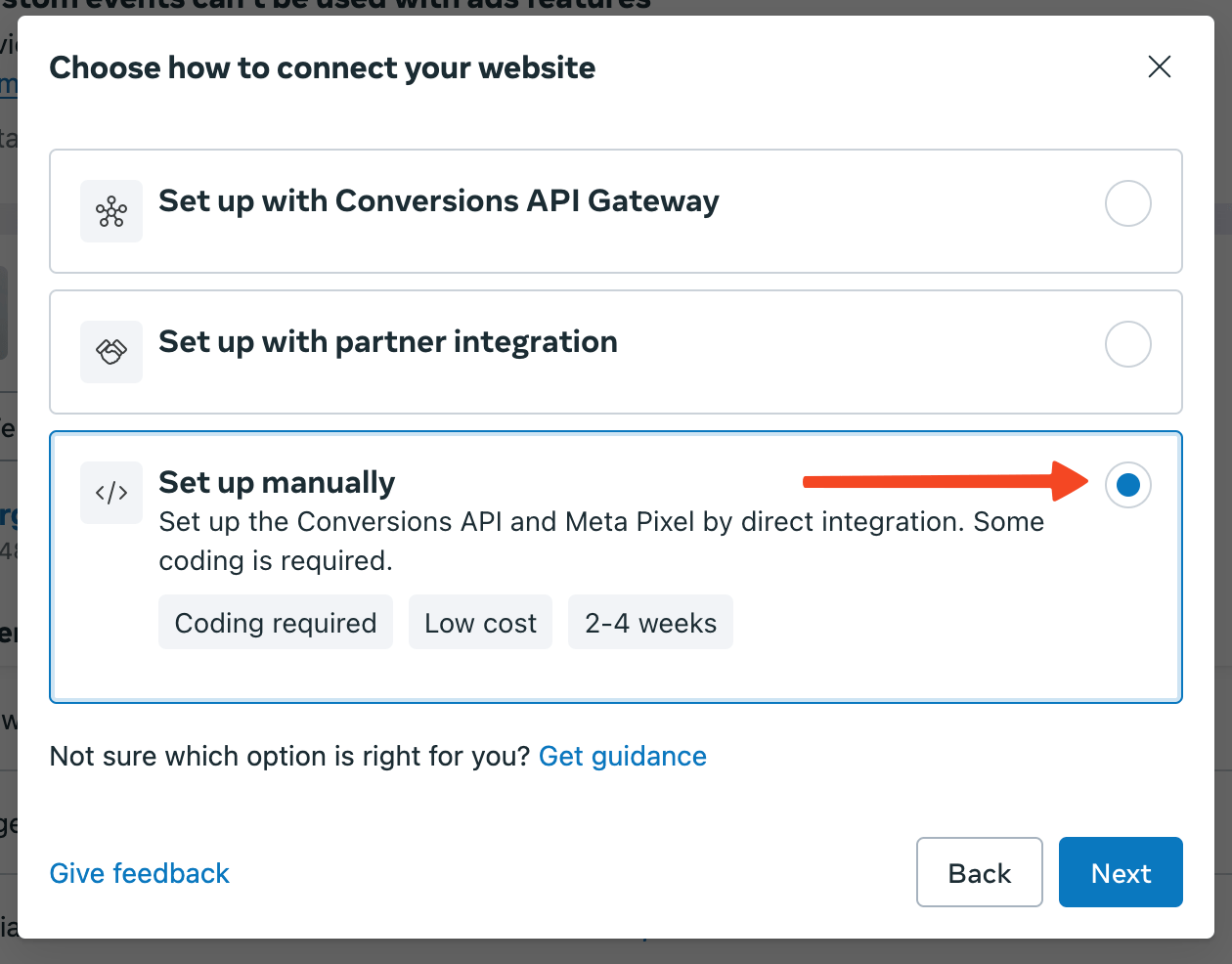1232x964 pixels.
Task: Click the Conversions API Gateway node icon
Action: (x=110, y=211)
